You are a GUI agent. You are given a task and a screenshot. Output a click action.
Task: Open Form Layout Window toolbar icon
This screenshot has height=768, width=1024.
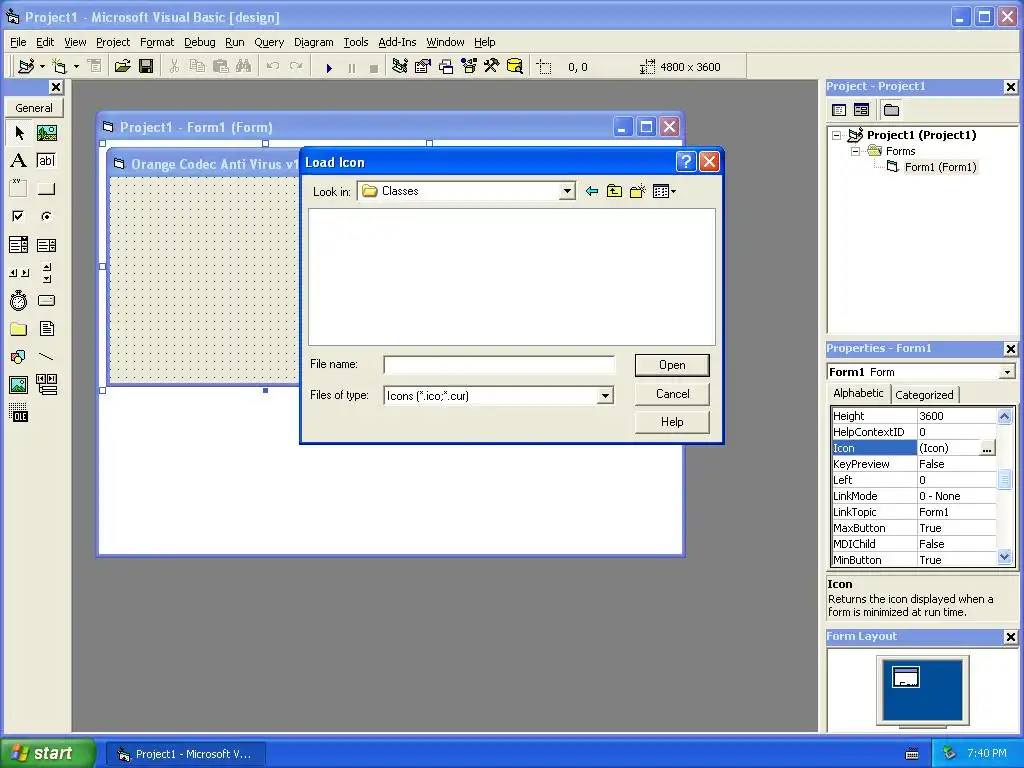[446, 67]
